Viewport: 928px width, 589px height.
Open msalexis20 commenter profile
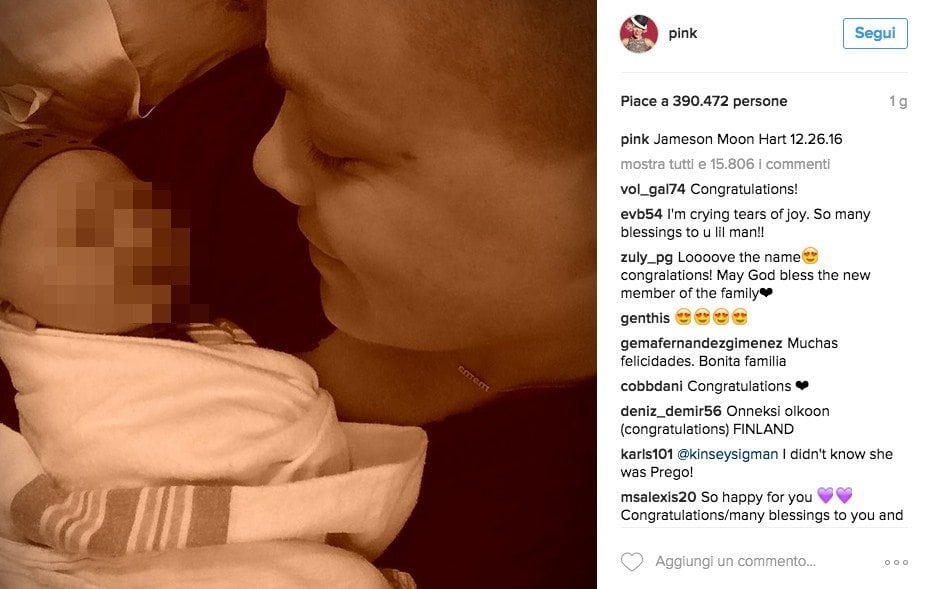point(658,497)
